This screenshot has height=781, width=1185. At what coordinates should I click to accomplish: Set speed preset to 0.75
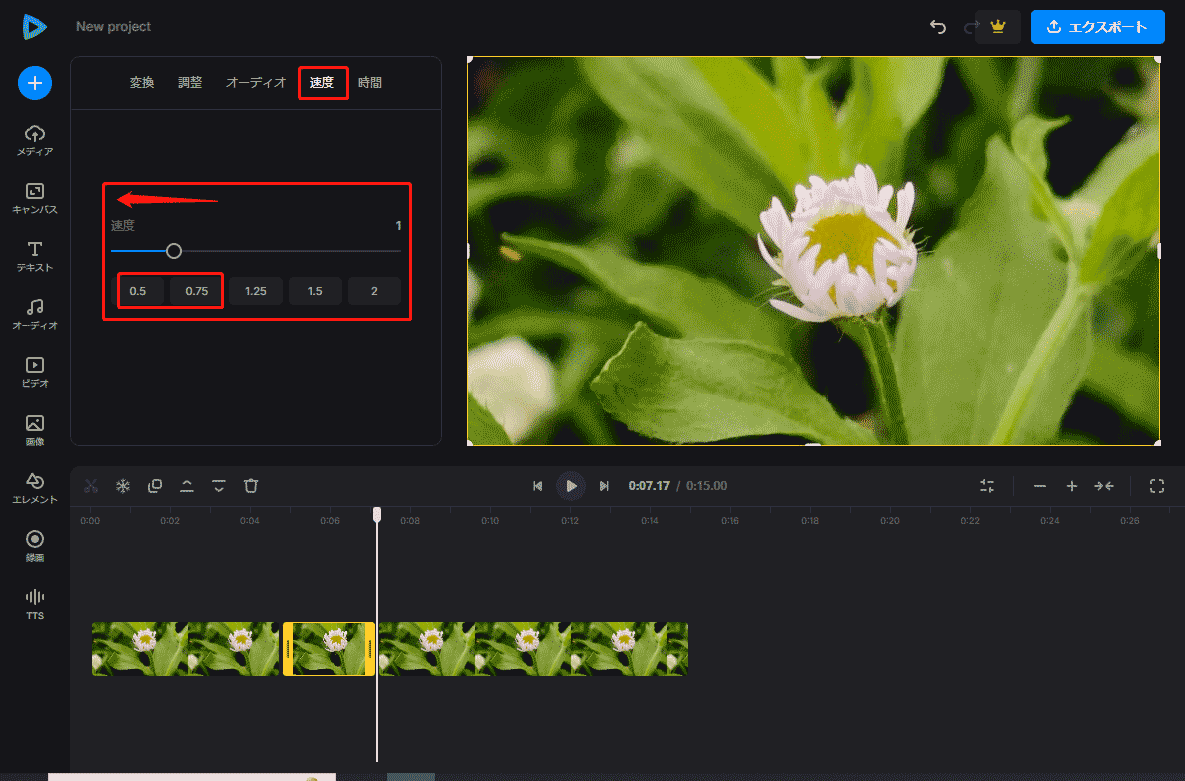coord(196,291)
